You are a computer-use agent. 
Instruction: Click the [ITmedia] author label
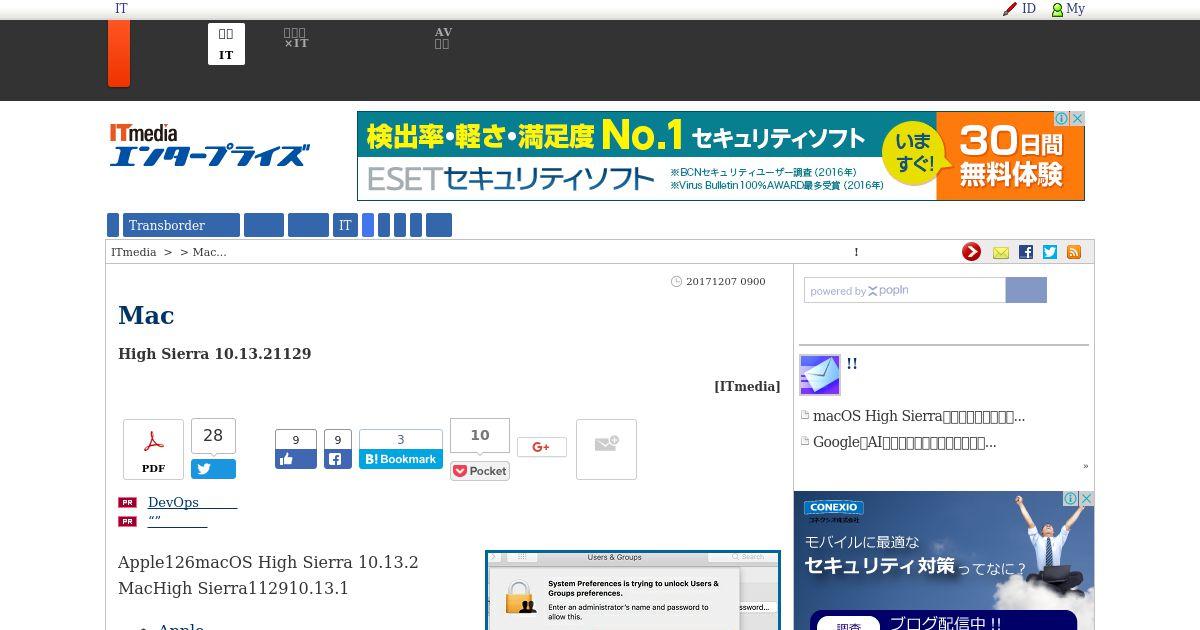[747, 386]
